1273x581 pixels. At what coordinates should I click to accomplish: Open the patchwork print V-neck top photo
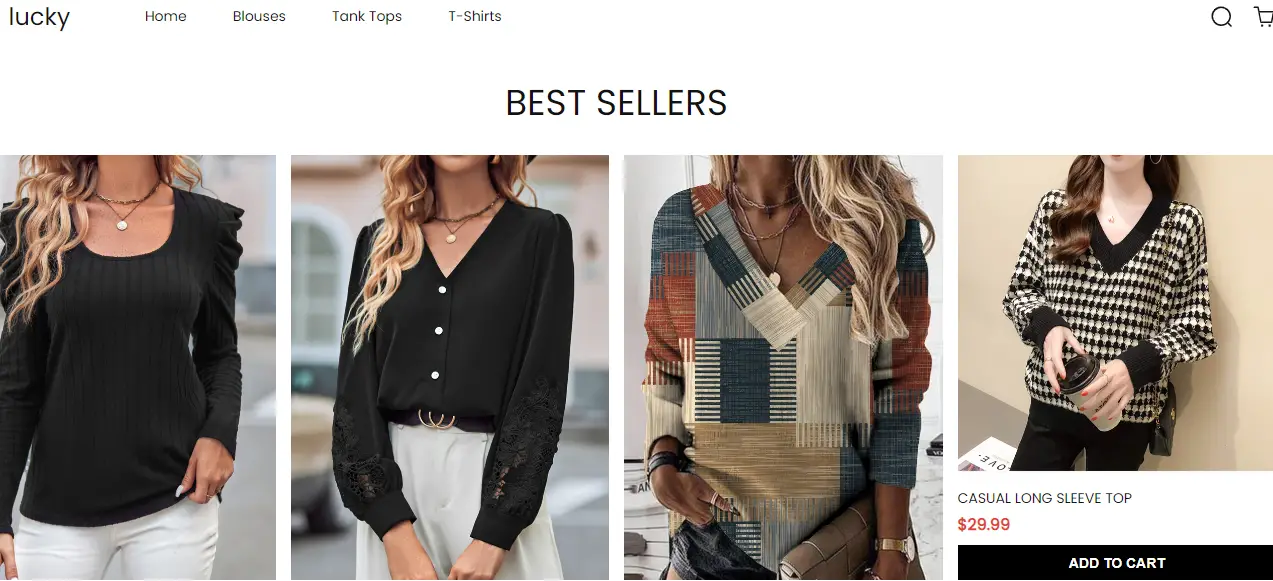(783, 368)
